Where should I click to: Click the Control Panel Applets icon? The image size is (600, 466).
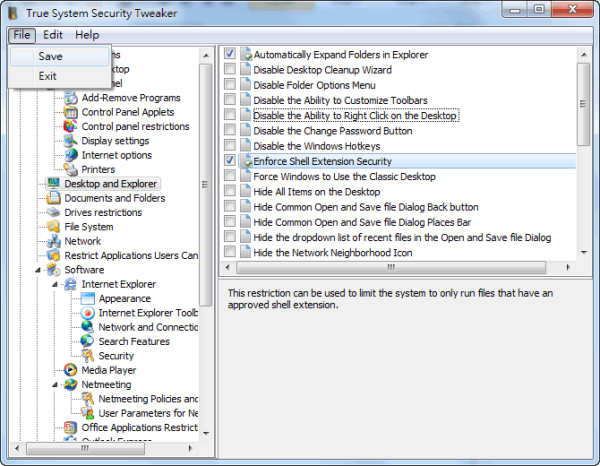pos(72,113)
